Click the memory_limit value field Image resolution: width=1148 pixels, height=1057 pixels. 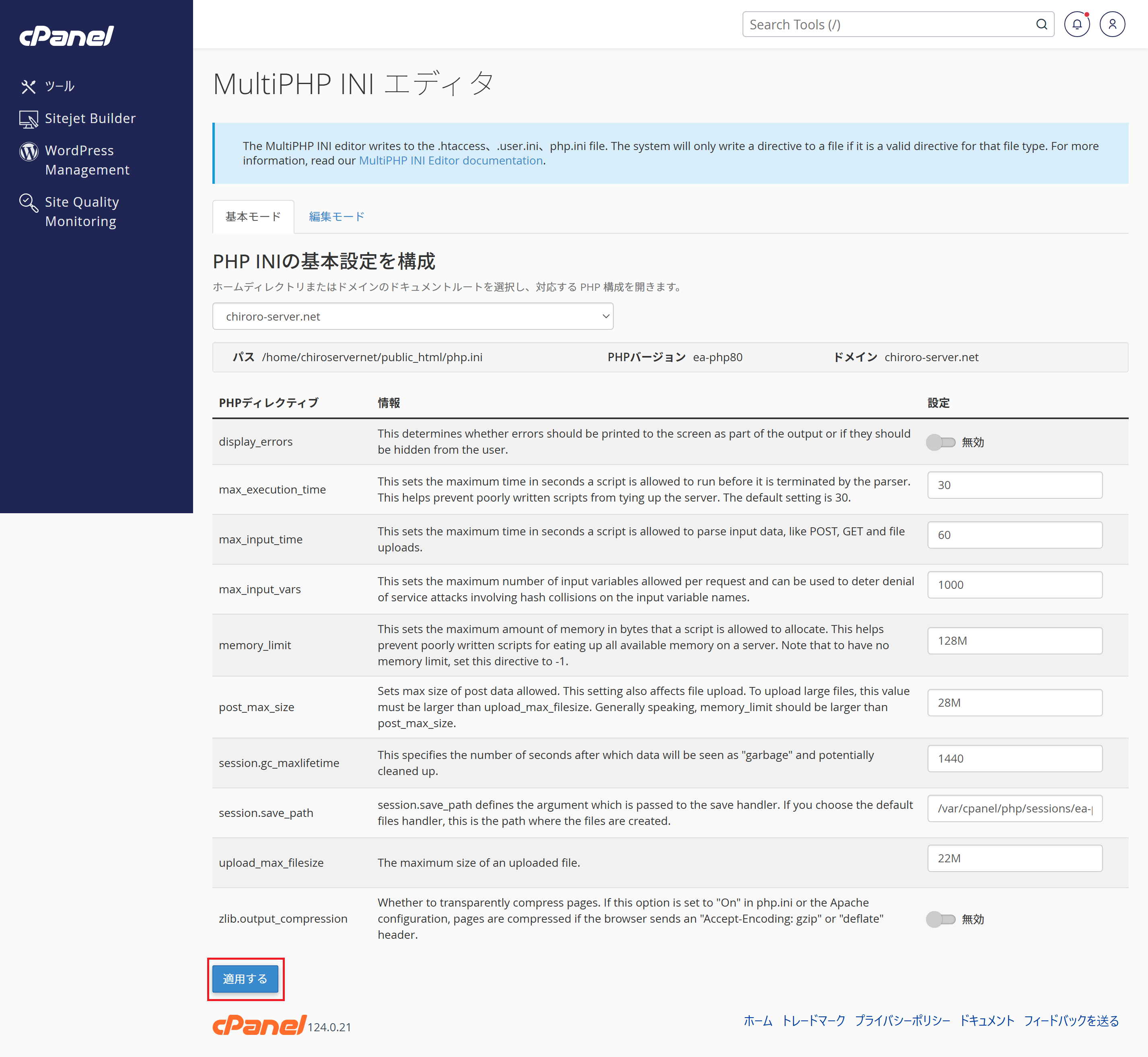[1015, 641]
